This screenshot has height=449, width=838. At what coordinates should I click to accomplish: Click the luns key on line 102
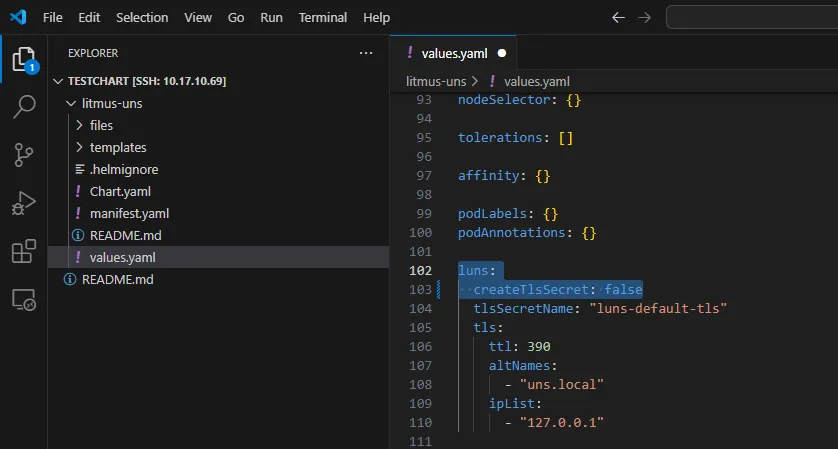pos(473,270)
